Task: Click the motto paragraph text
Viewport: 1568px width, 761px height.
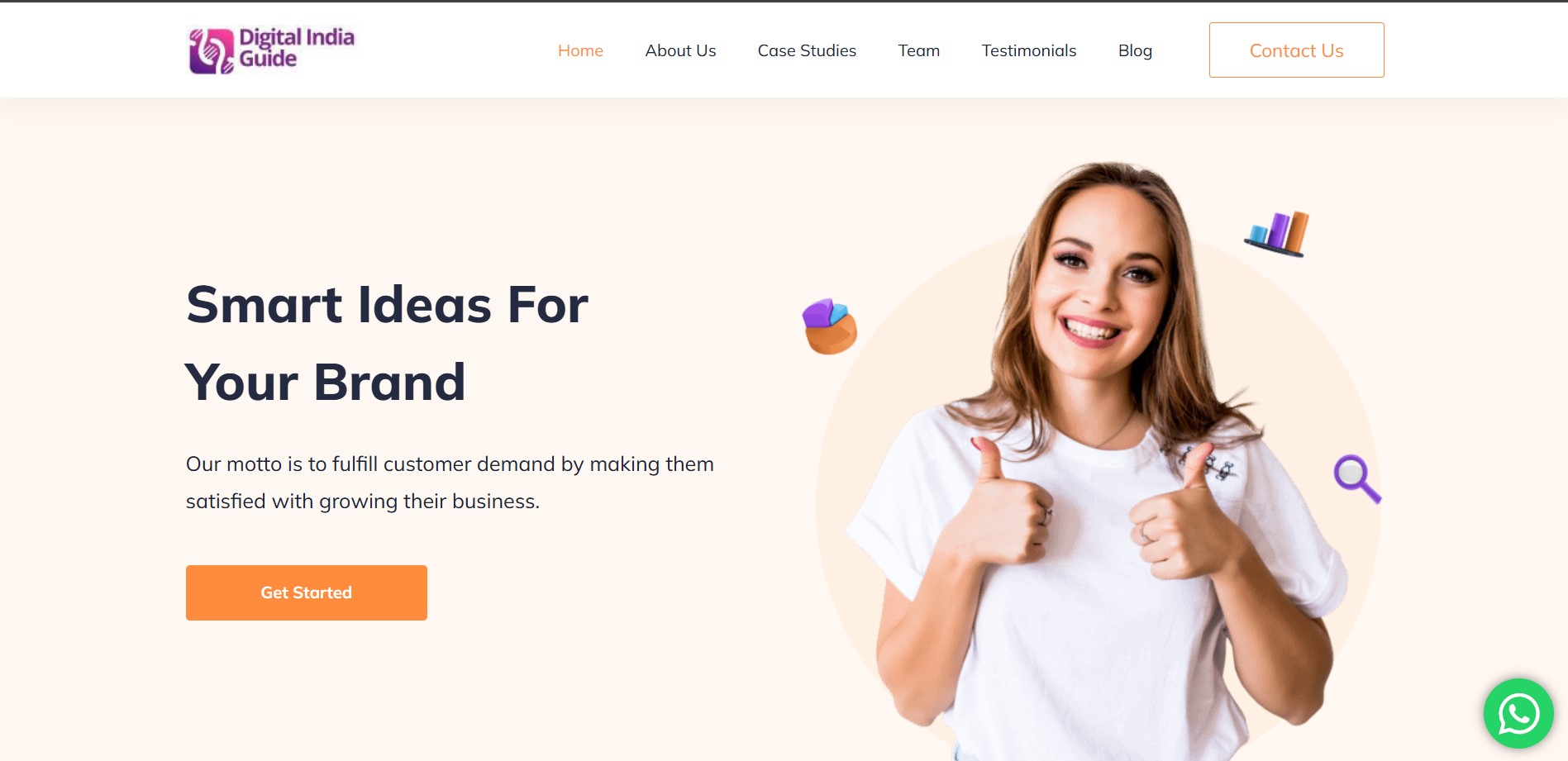Action: [x=450, y=483]
